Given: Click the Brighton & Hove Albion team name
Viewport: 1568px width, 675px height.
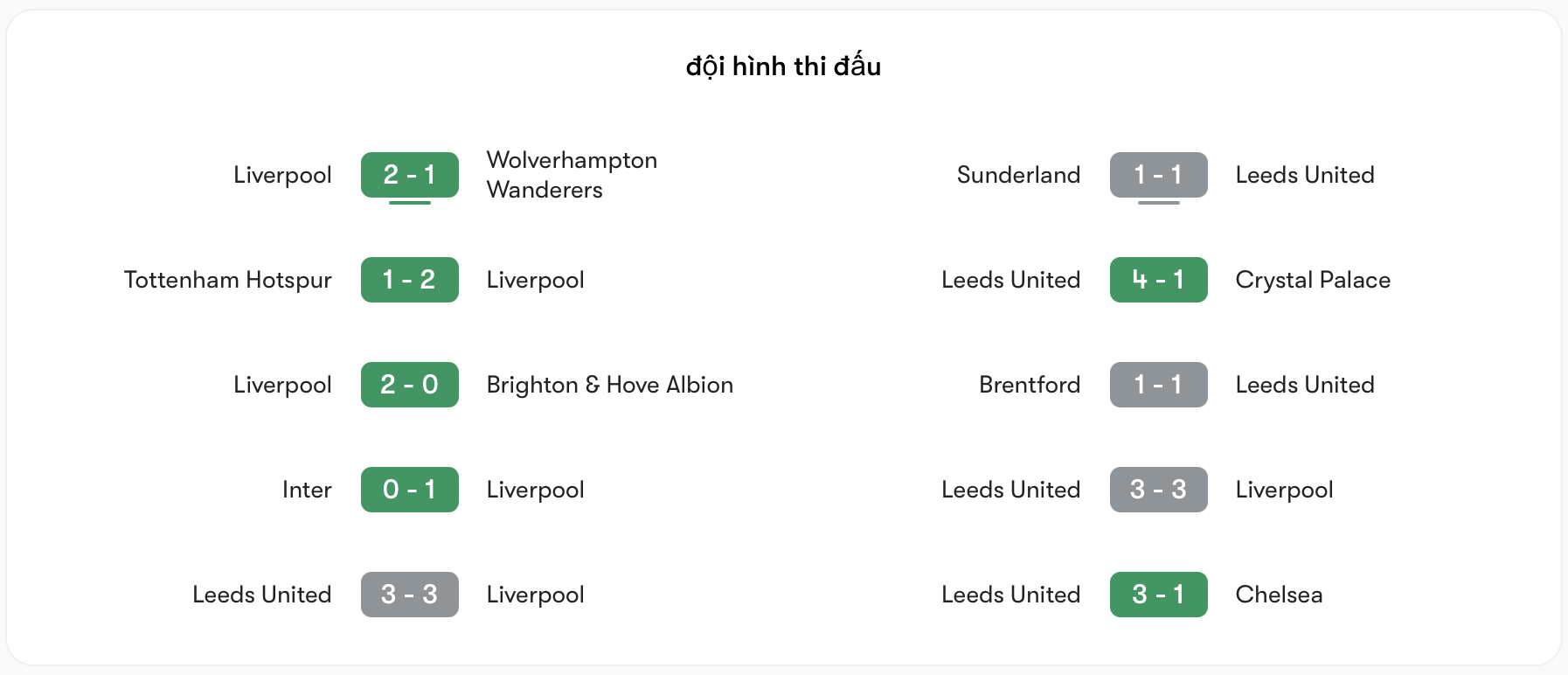Looking at the screenshot, I should point(609,385).
